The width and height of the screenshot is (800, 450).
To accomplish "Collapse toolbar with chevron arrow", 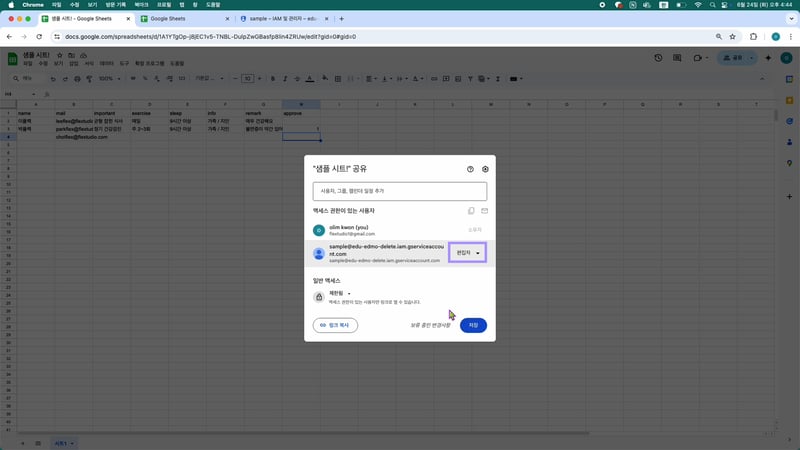I will point(762,79).
